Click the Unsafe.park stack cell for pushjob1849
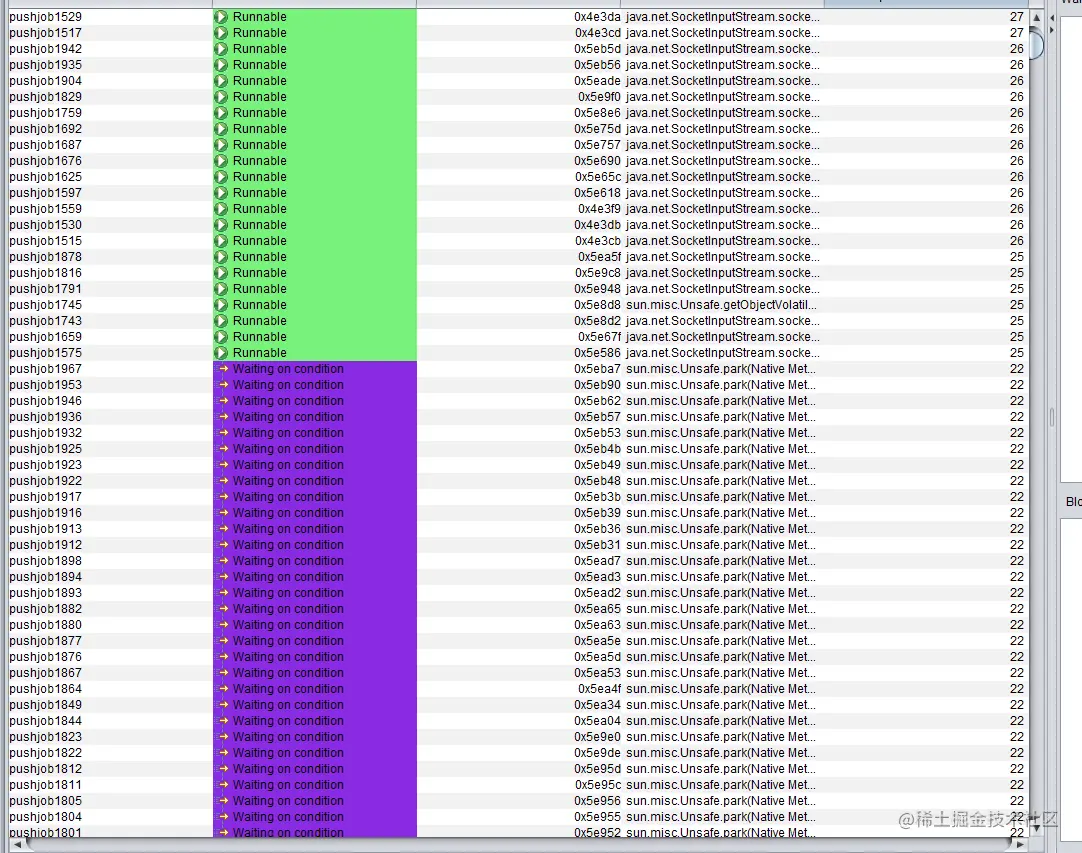The image size is (1082, 853). (720, 705)
